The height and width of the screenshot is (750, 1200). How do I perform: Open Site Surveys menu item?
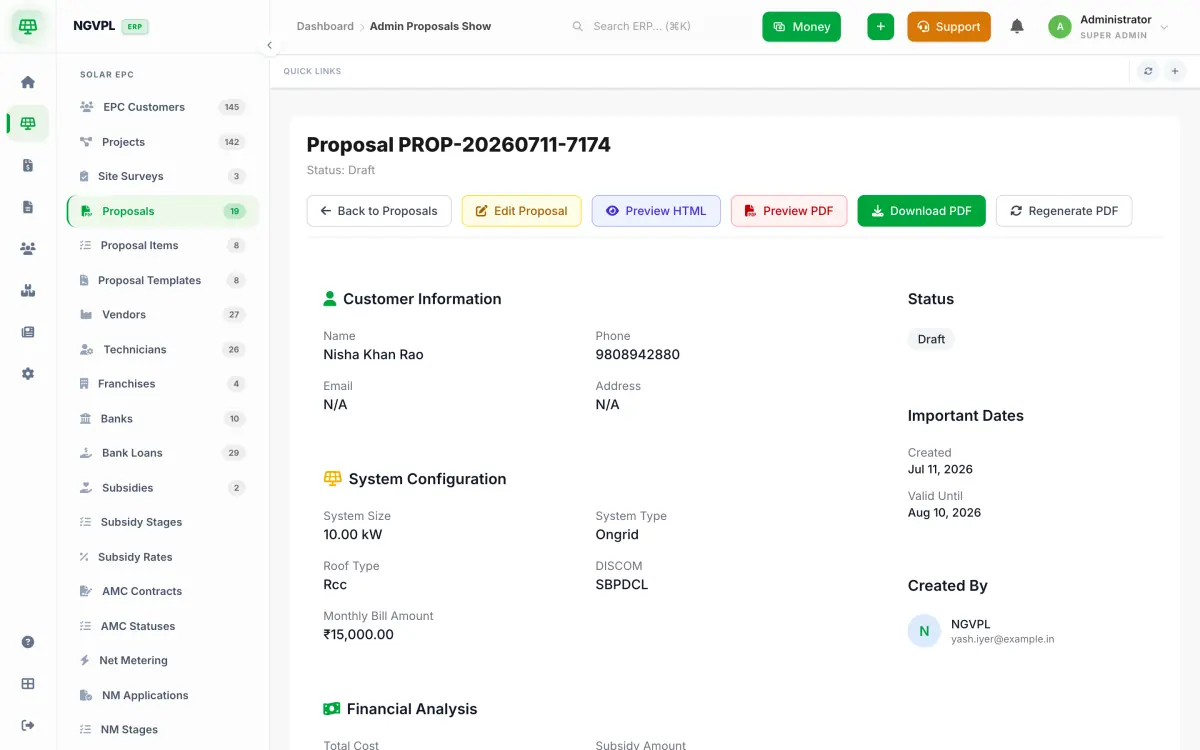tap(162, 176)
